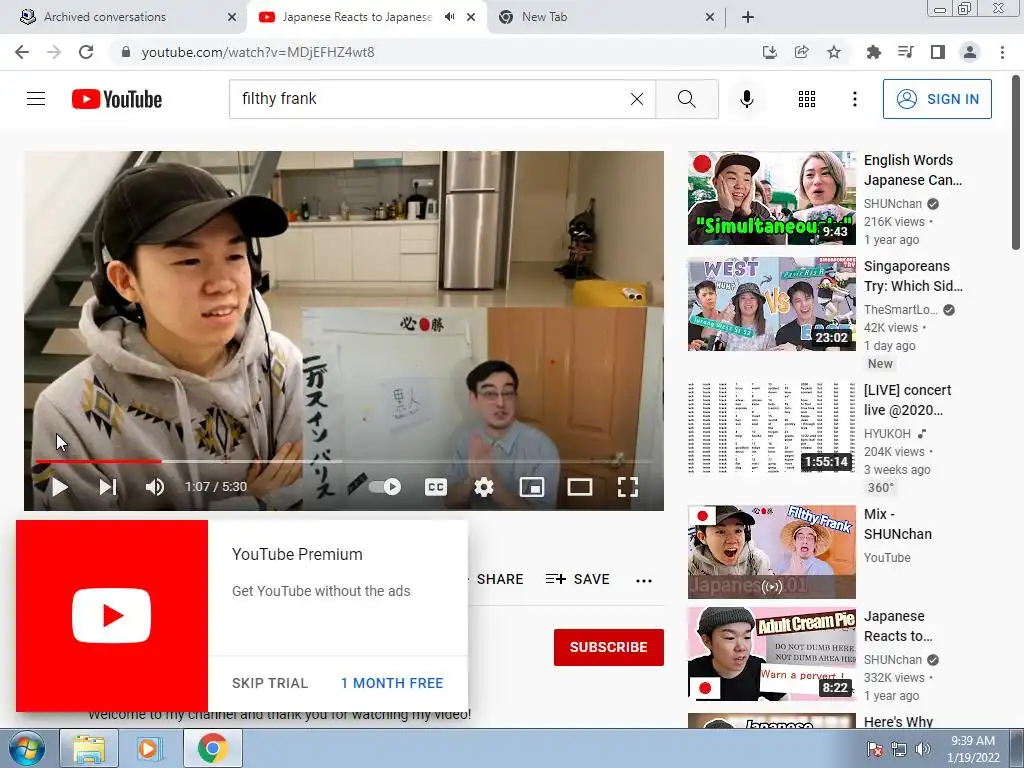Share this page icon
The image size is (1024, 768).
[801, 52]
